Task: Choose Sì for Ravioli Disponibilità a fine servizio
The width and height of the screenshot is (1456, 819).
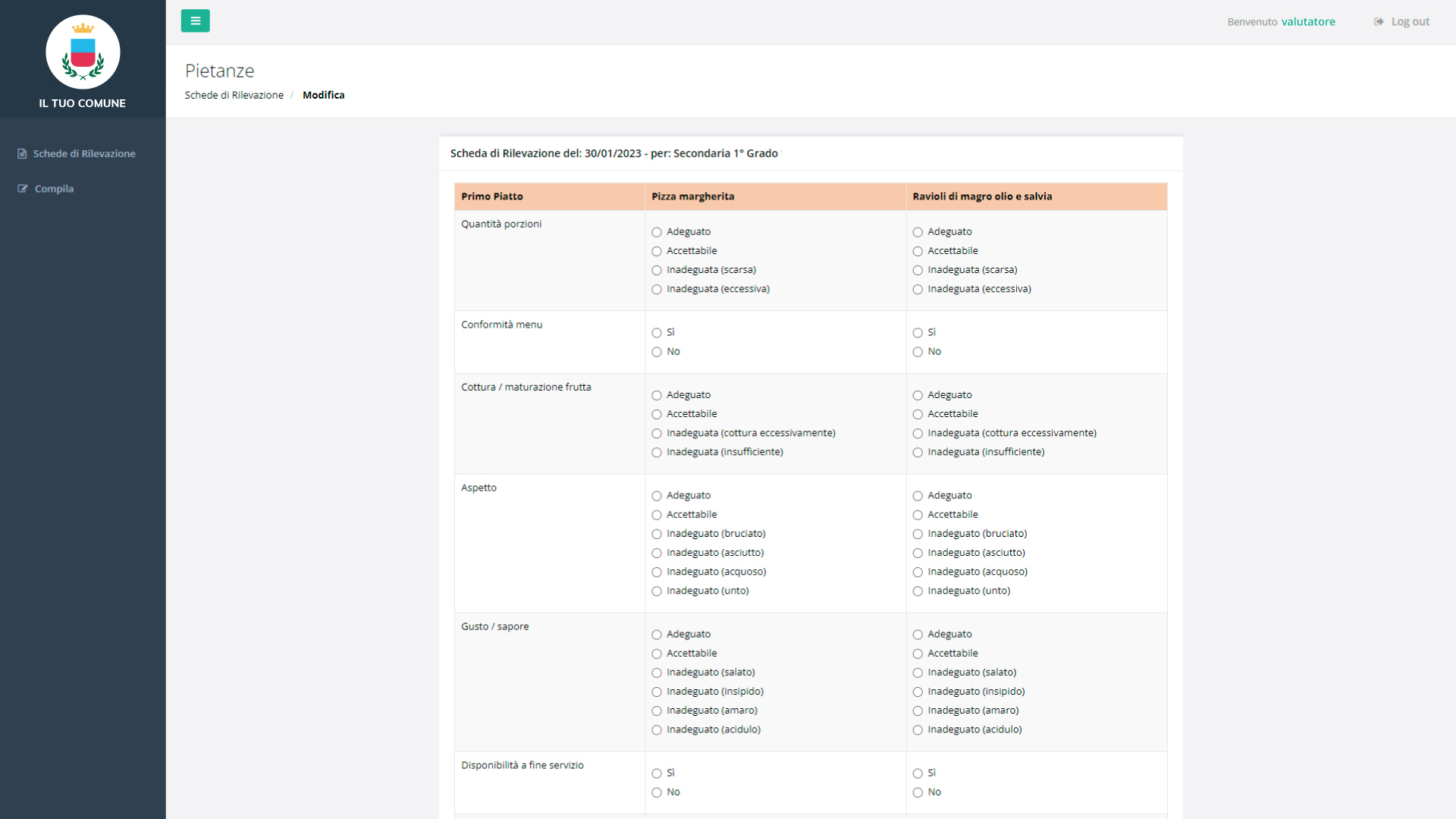Action: click(918, 773)
